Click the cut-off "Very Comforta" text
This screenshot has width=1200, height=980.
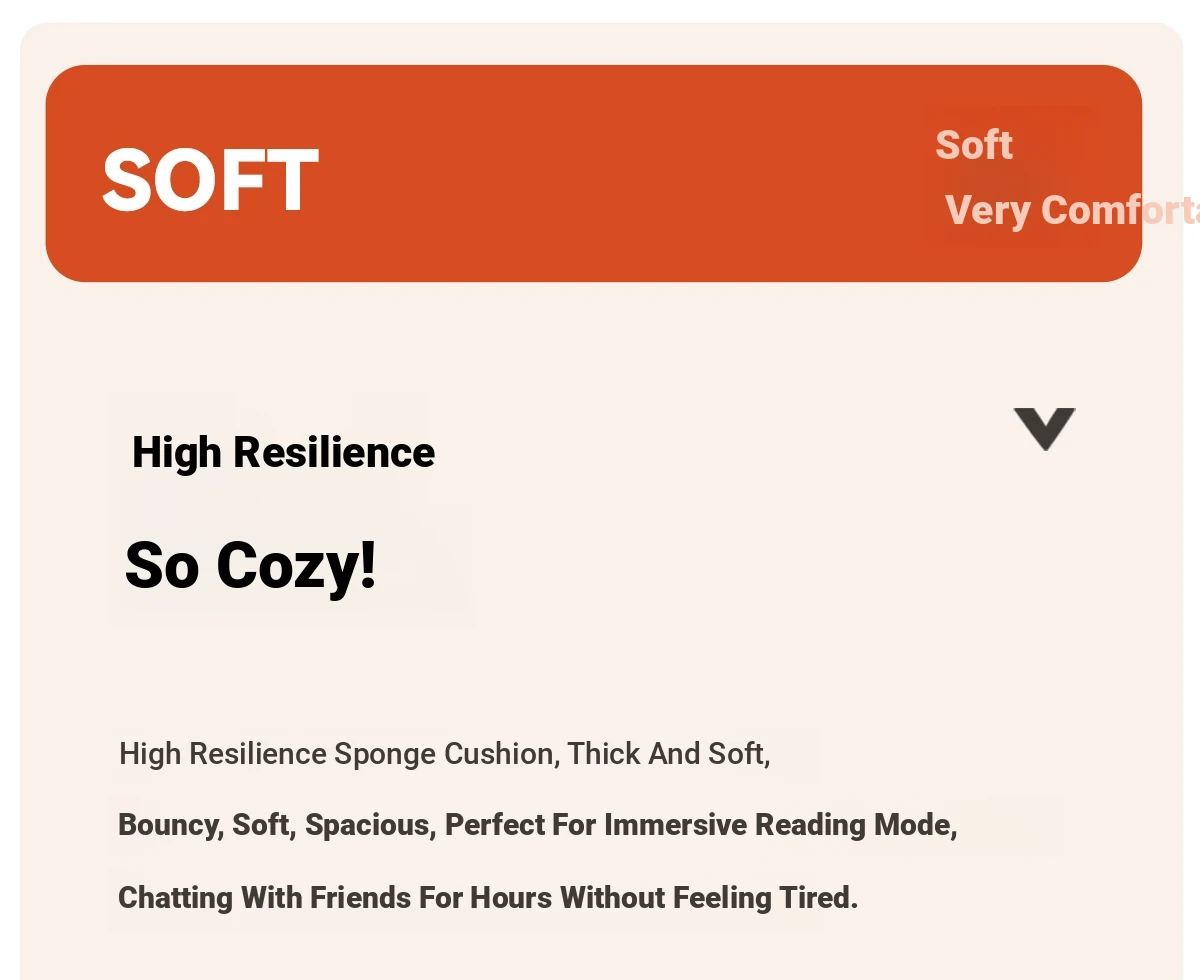pyautogui.click(x=1072, y=210)
